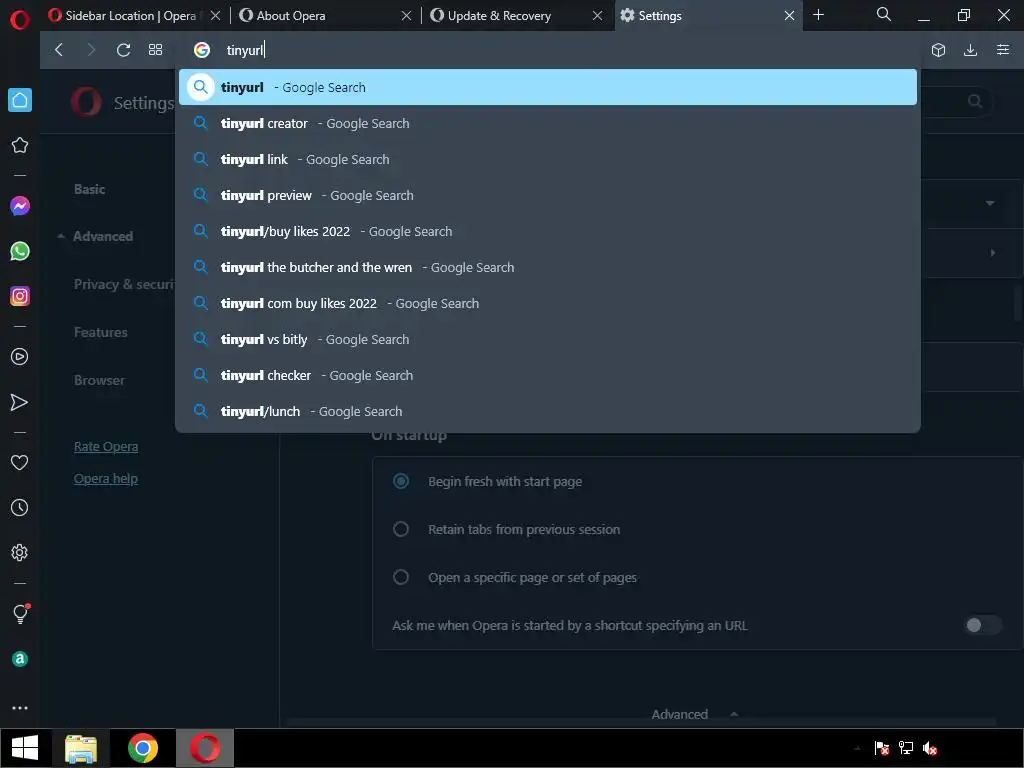Open My Flow arrow icon in sidebar
The width and height of the screenshot is (1024, 768).
(x=20, y=402)
